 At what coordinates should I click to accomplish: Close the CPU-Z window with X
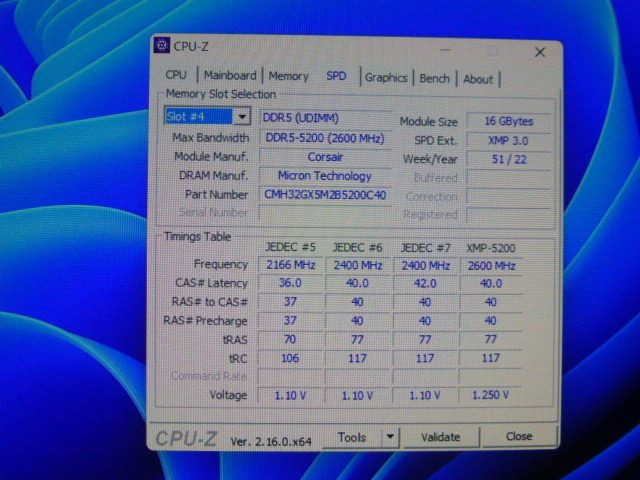540,52
